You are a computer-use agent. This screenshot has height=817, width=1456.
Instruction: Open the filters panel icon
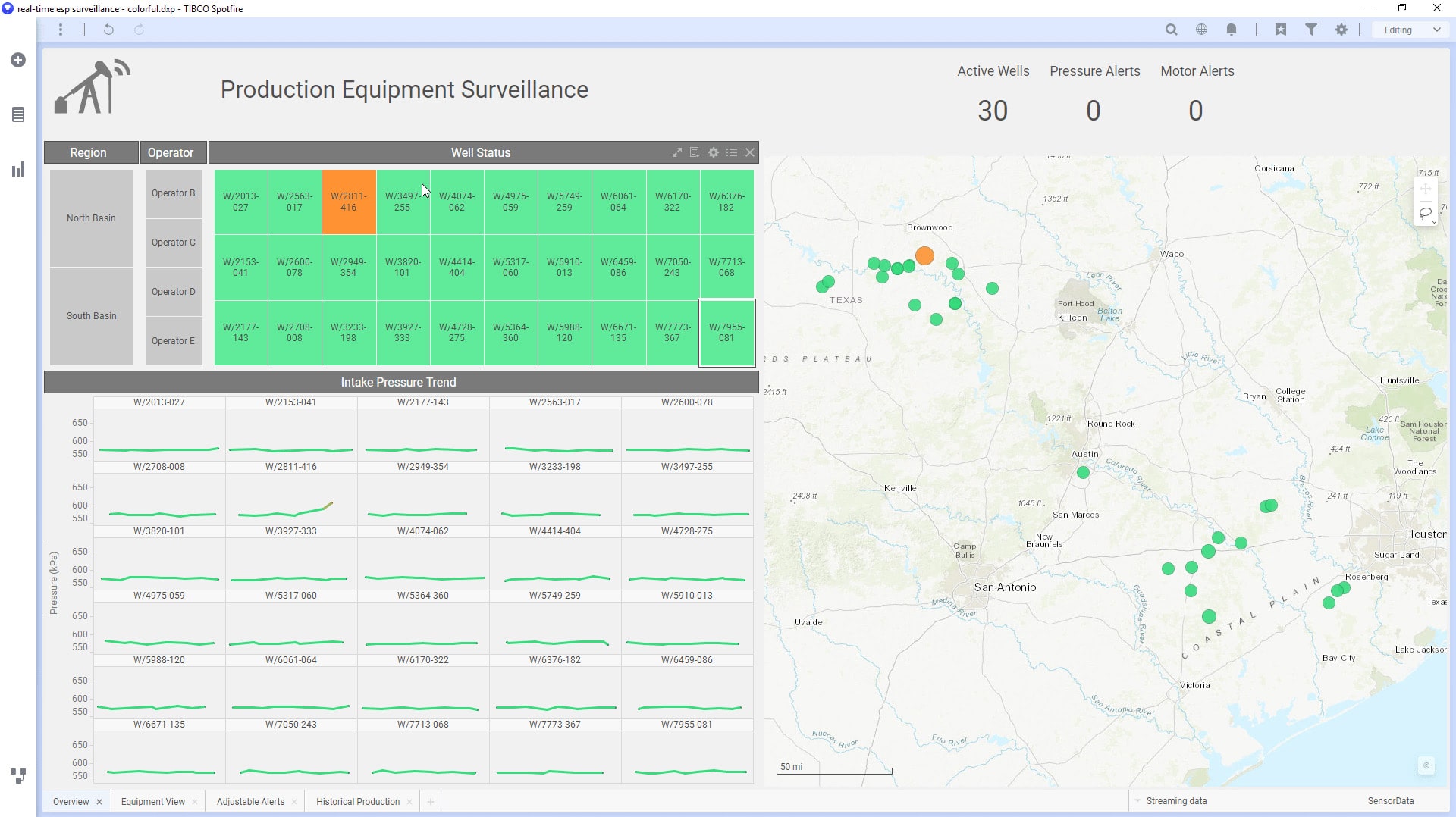(x=1311, y=30)
